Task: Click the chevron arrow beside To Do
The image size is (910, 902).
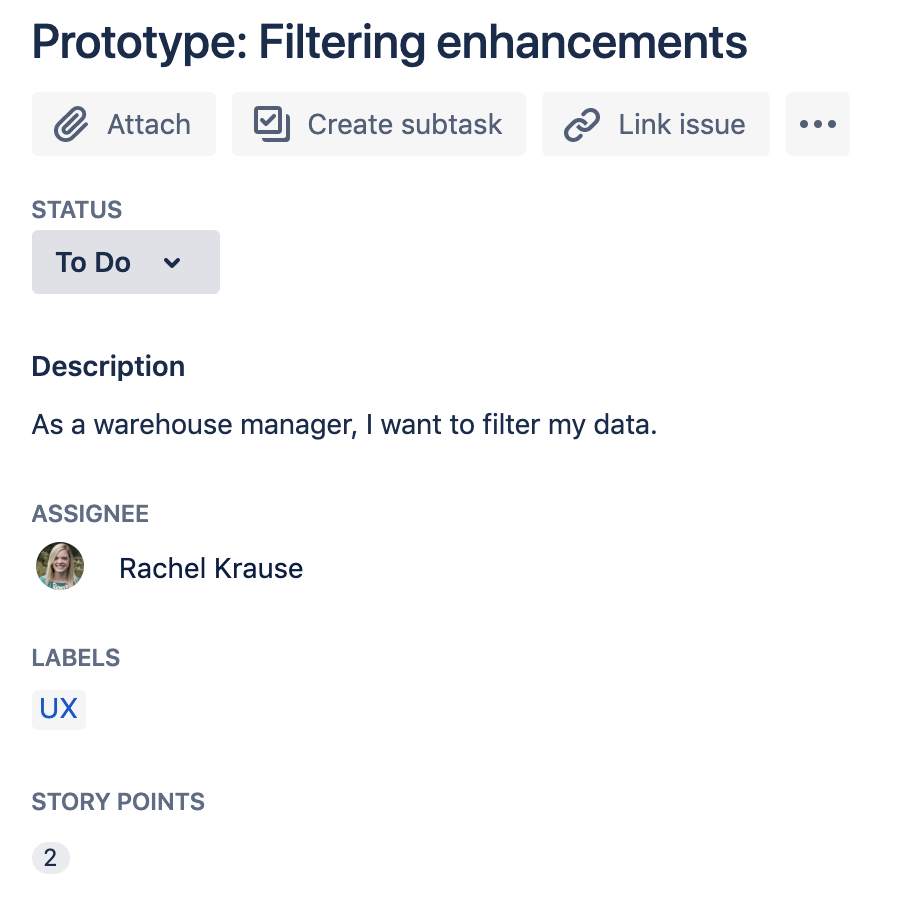Action: [172, 262]
